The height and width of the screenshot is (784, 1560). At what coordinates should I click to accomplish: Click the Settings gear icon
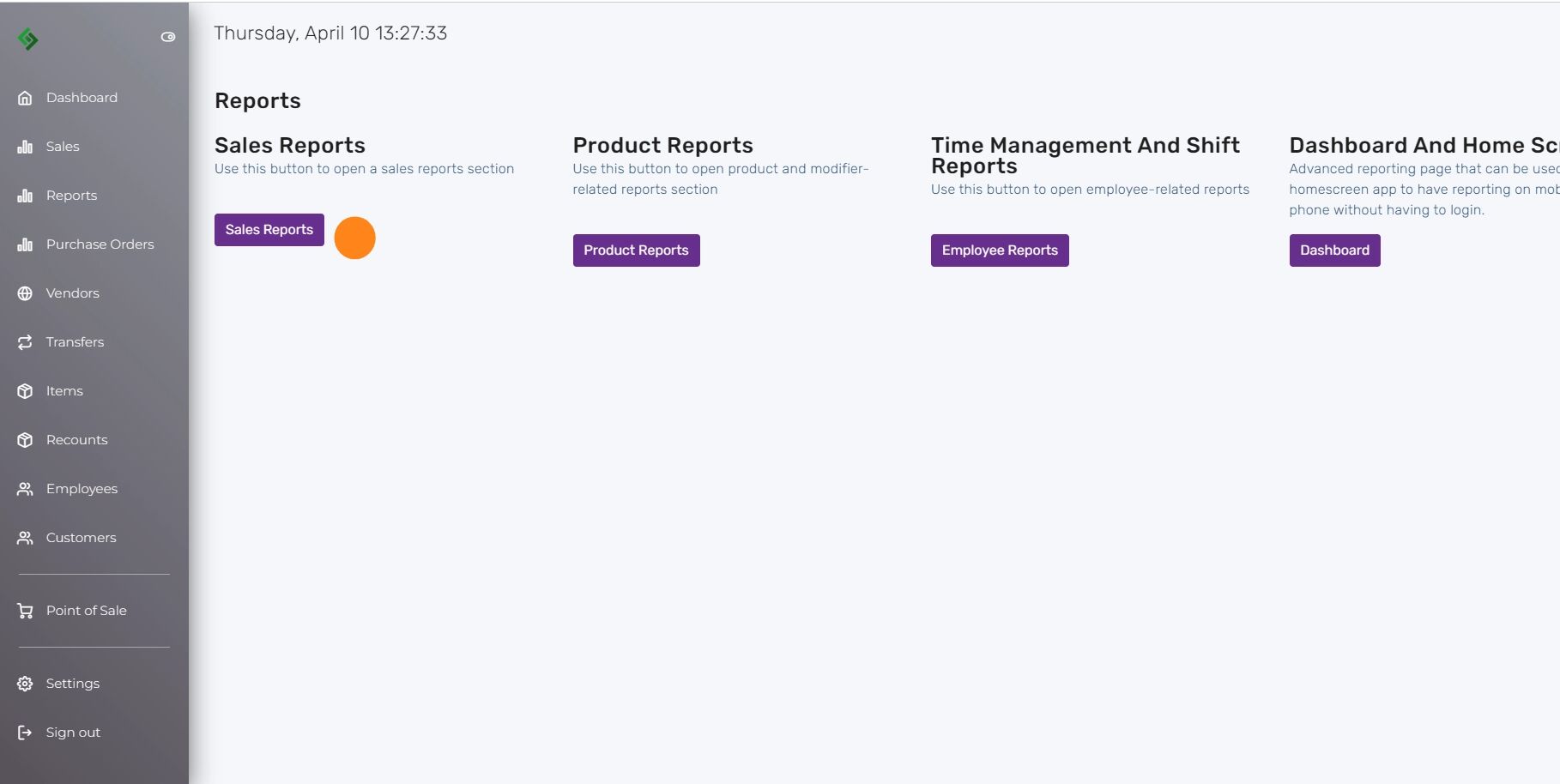coord(25,684)
